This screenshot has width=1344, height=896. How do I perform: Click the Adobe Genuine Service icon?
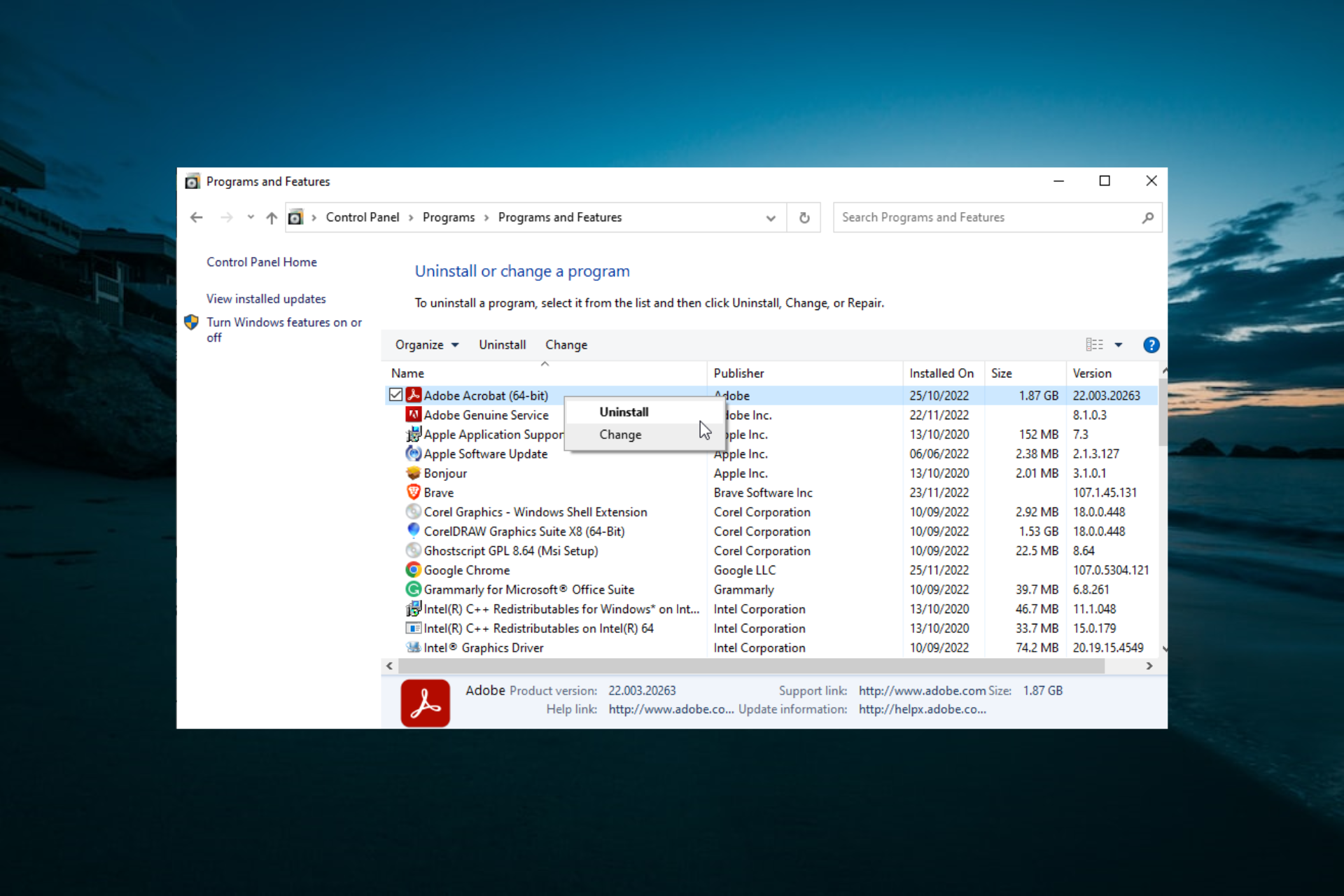pyautogui.click(x=414, y=414)
